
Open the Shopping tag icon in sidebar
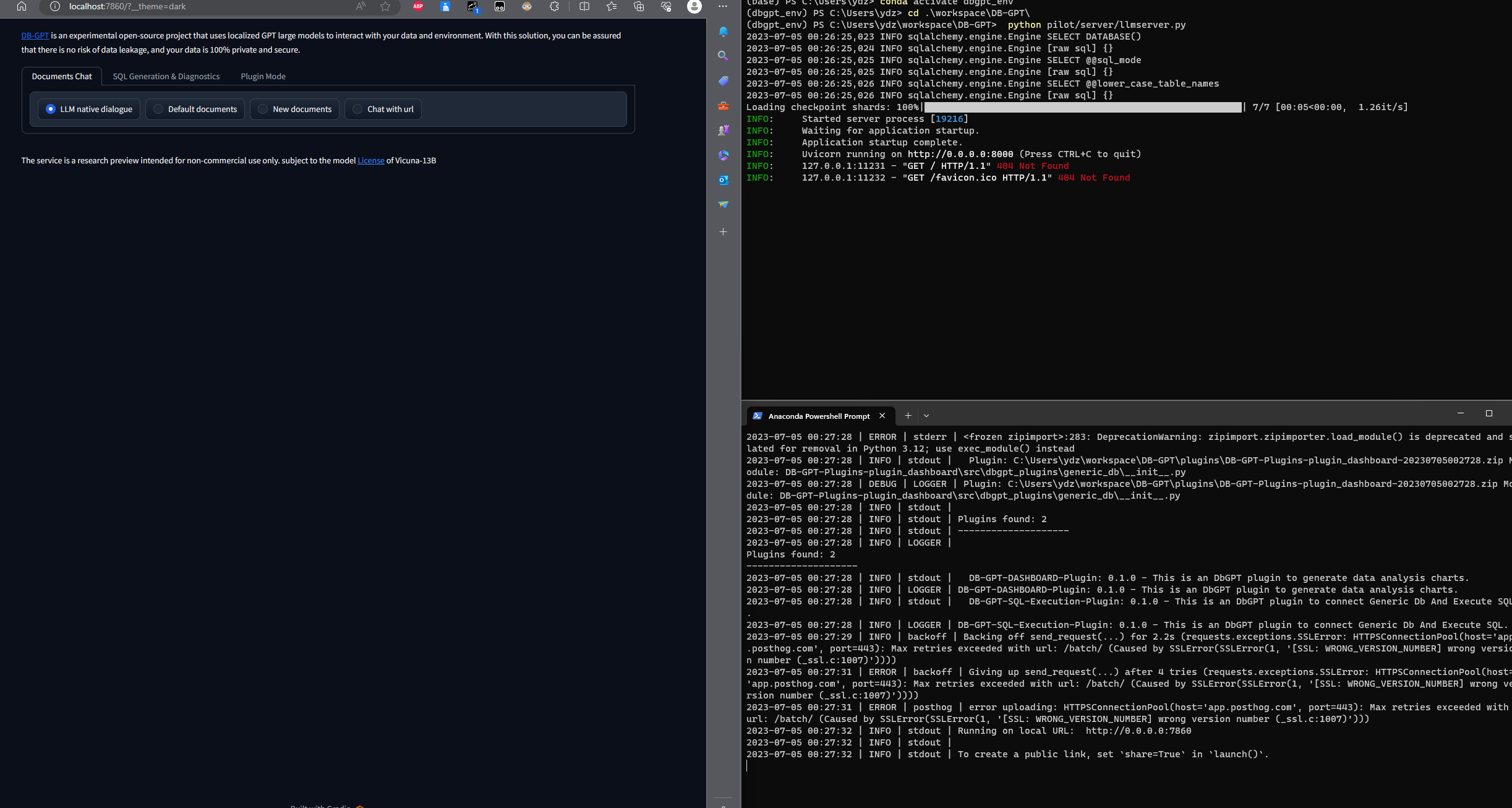(724, 81)
